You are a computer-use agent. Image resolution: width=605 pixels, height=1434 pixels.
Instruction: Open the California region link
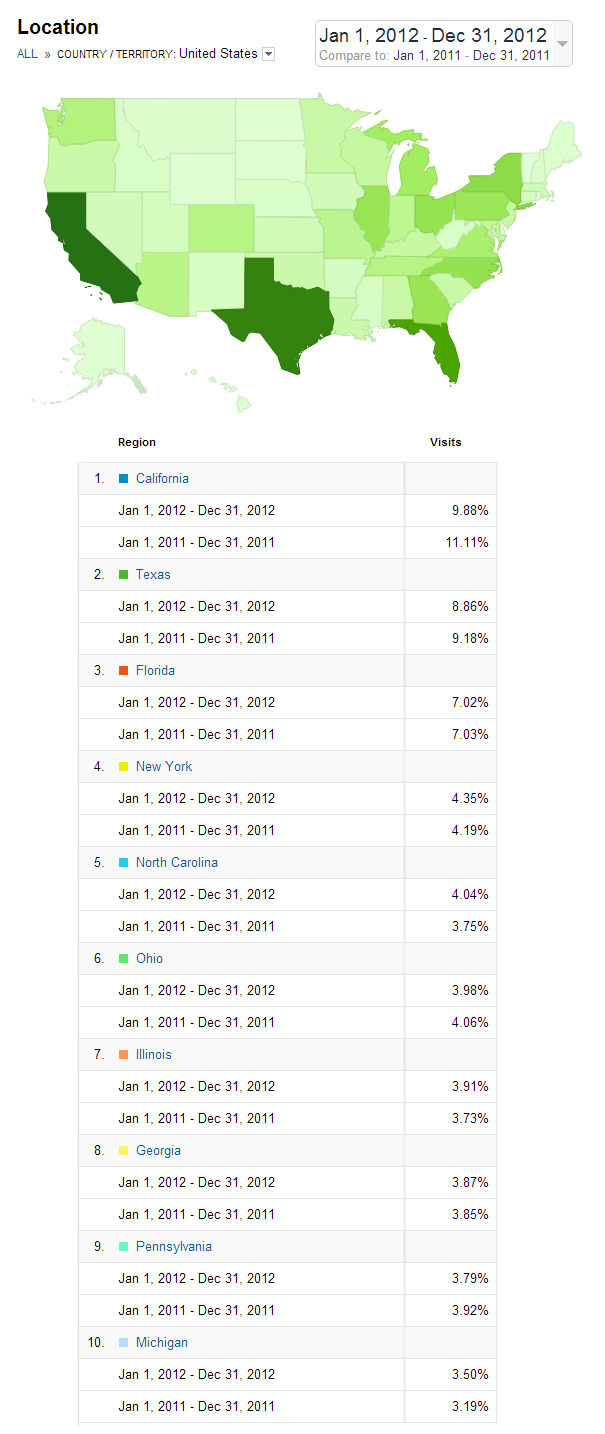[x=162, y=479]
